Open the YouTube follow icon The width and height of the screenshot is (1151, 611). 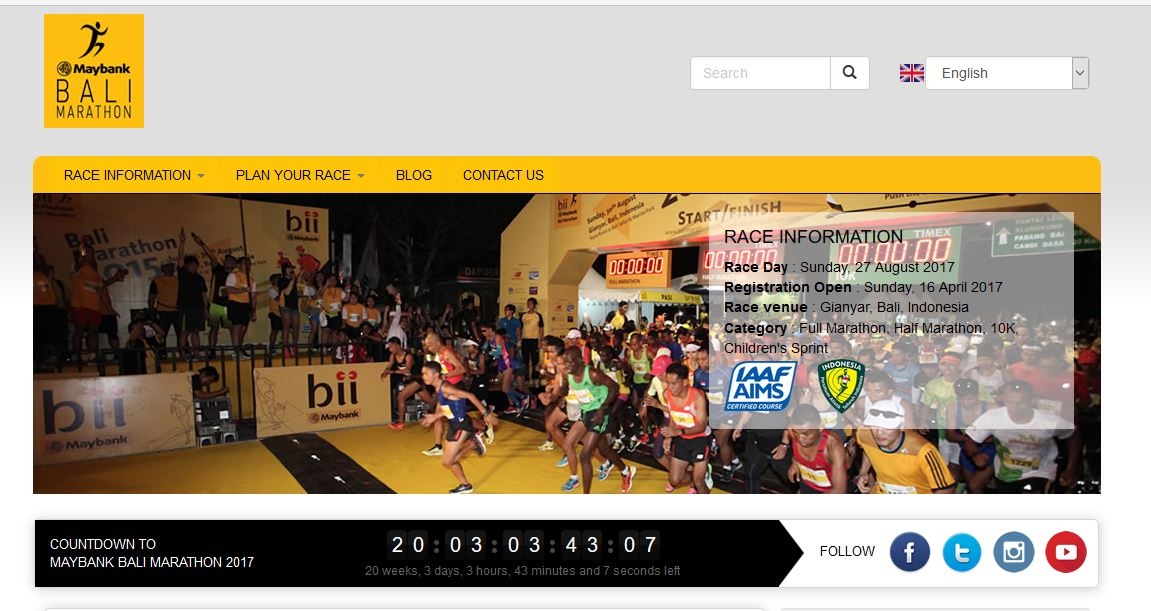coord(1066,552)
